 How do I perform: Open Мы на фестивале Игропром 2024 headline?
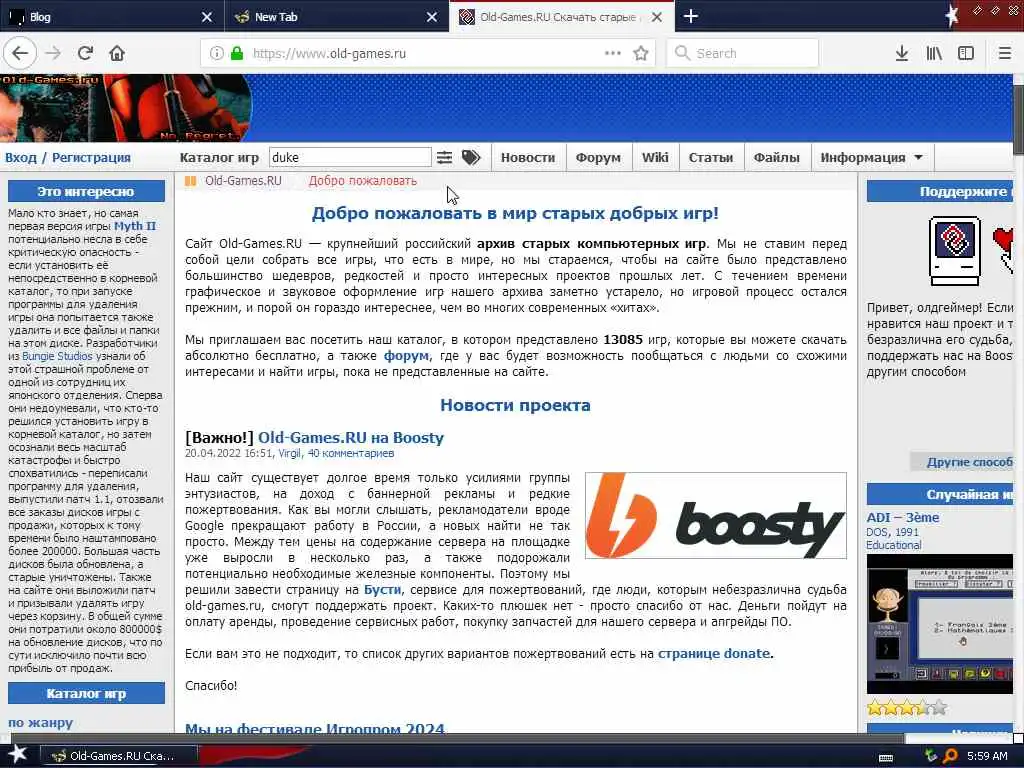point(315,728)
